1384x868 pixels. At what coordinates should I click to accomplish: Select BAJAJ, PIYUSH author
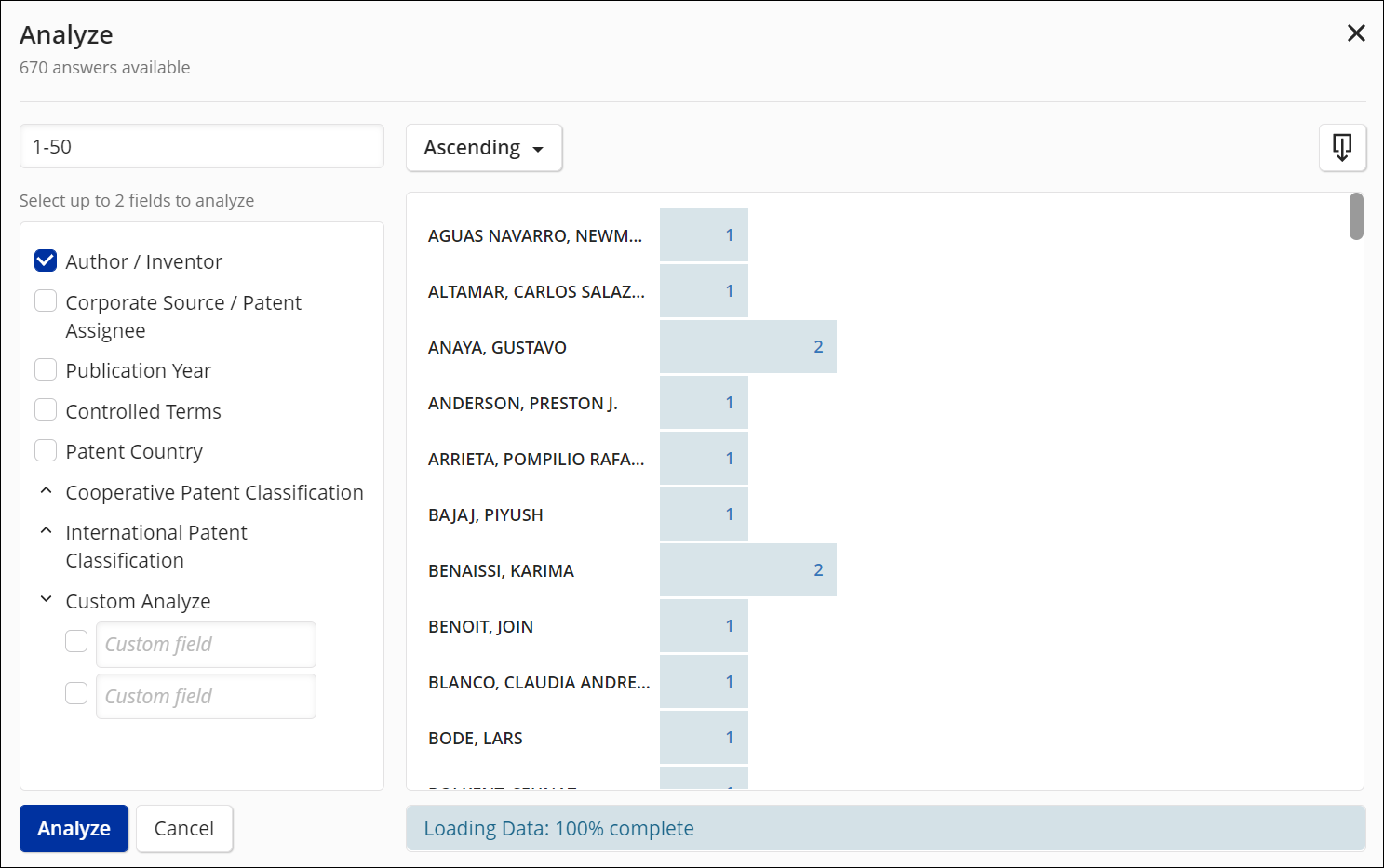(486, 514)
